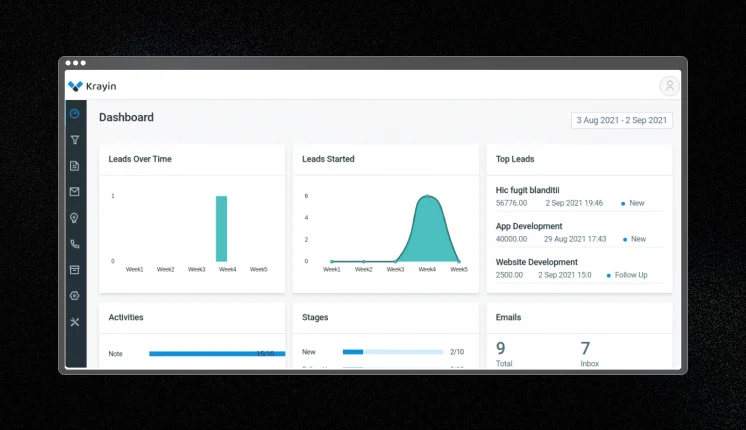Open Settings gear icon in sidebar
746x430 pixels.
point(74,295)
